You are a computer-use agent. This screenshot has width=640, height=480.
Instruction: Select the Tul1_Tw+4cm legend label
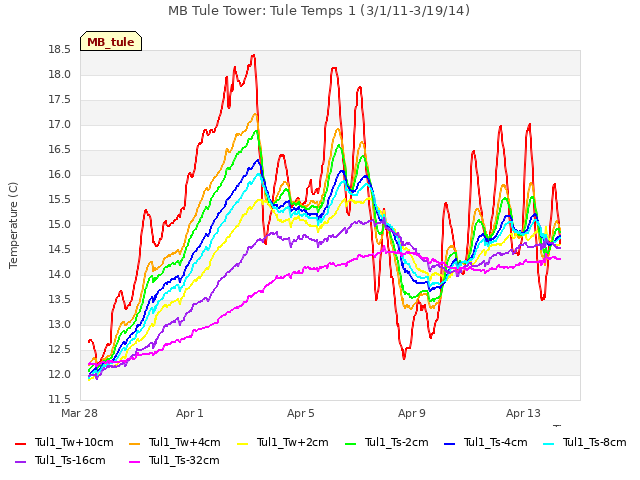(x=184, y=442)
